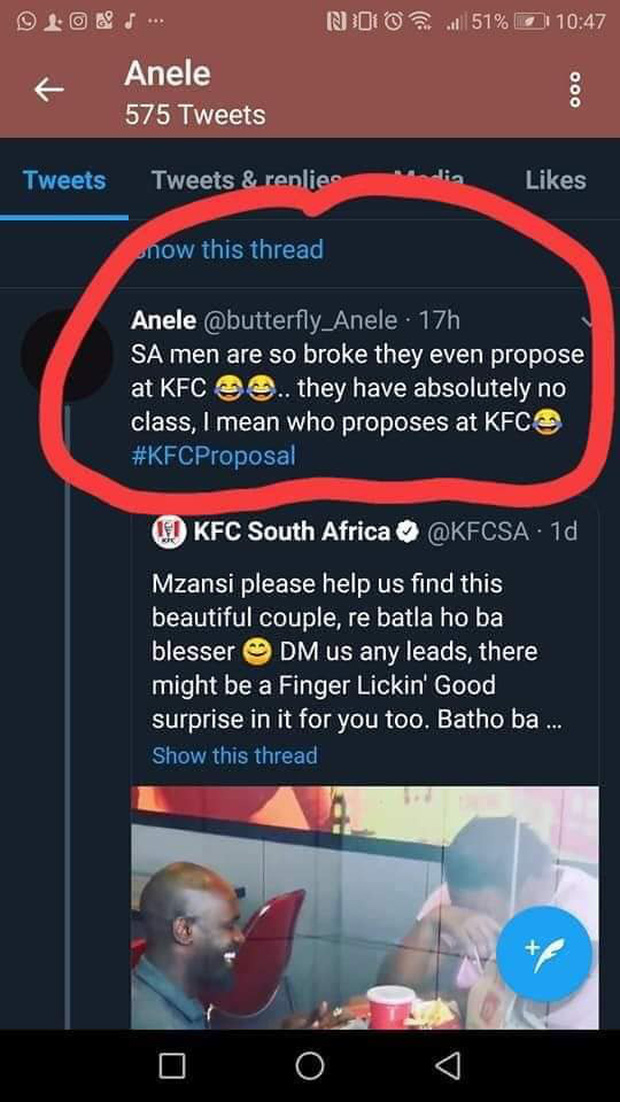Screen dimensions: 620x1102
Task: Expand tweet options chevron on Anele's tweet
Action: coord(589,321)
